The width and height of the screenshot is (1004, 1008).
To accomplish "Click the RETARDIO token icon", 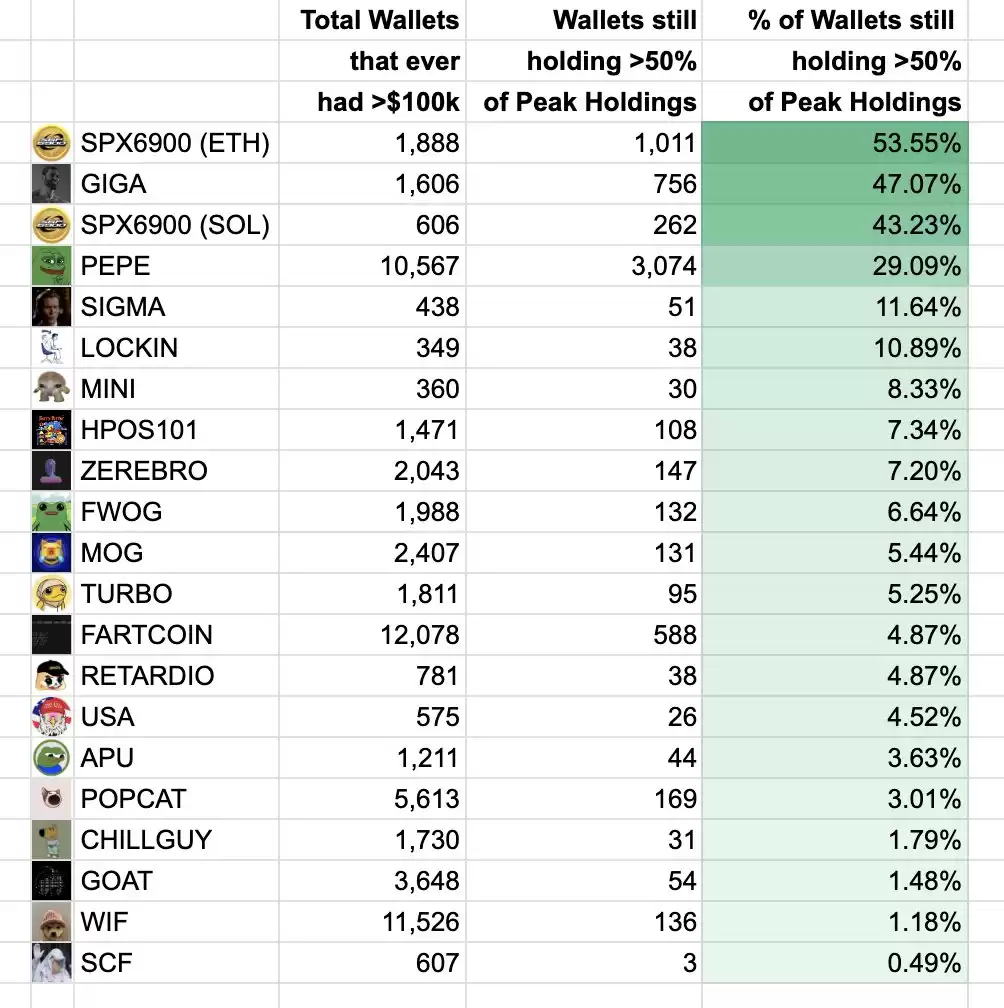I will coord(51,676).
